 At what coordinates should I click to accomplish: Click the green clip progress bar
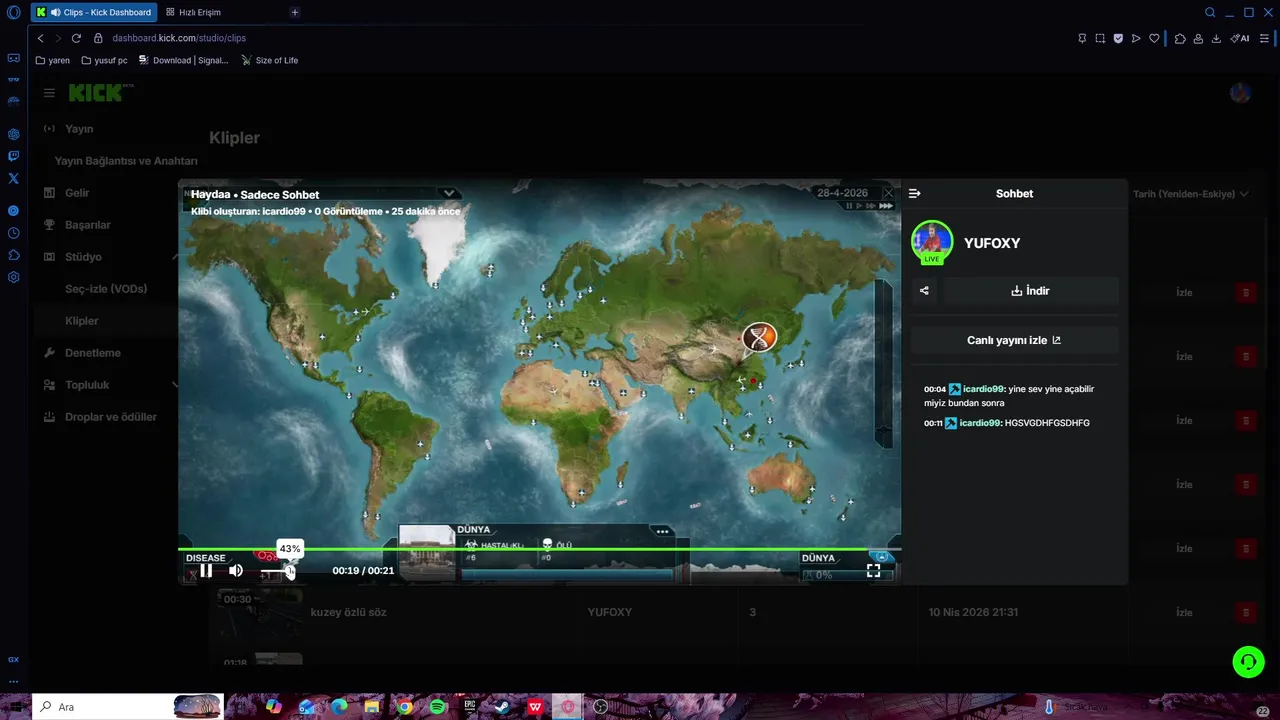point(540,549)
